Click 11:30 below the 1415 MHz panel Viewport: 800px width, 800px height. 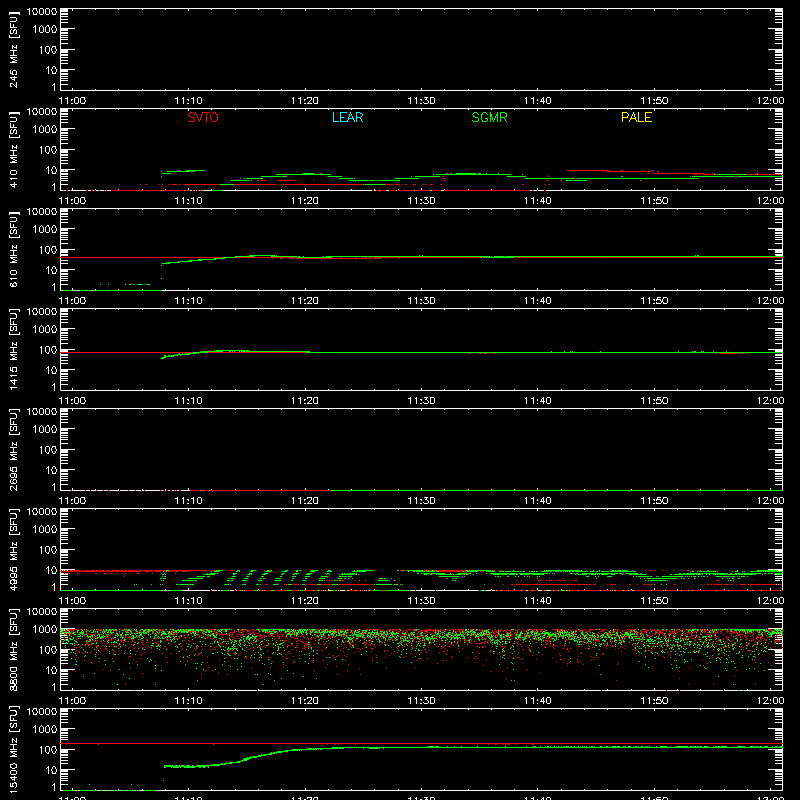tap(421, 401)
